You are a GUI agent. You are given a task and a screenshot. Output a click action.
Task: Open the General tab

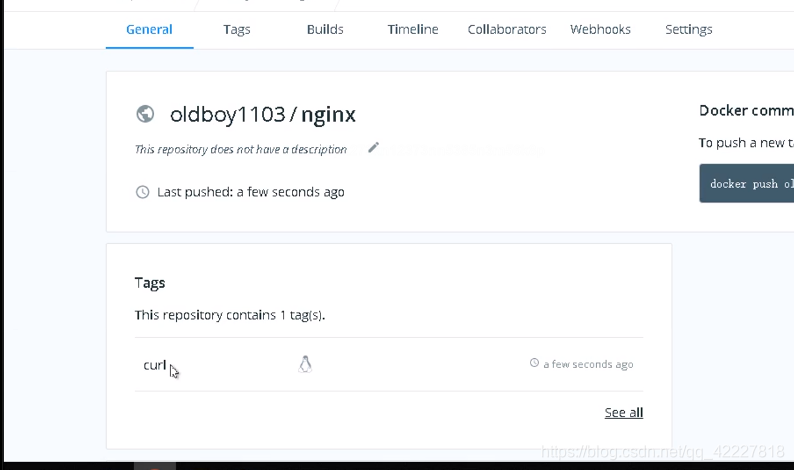point(149,29)
